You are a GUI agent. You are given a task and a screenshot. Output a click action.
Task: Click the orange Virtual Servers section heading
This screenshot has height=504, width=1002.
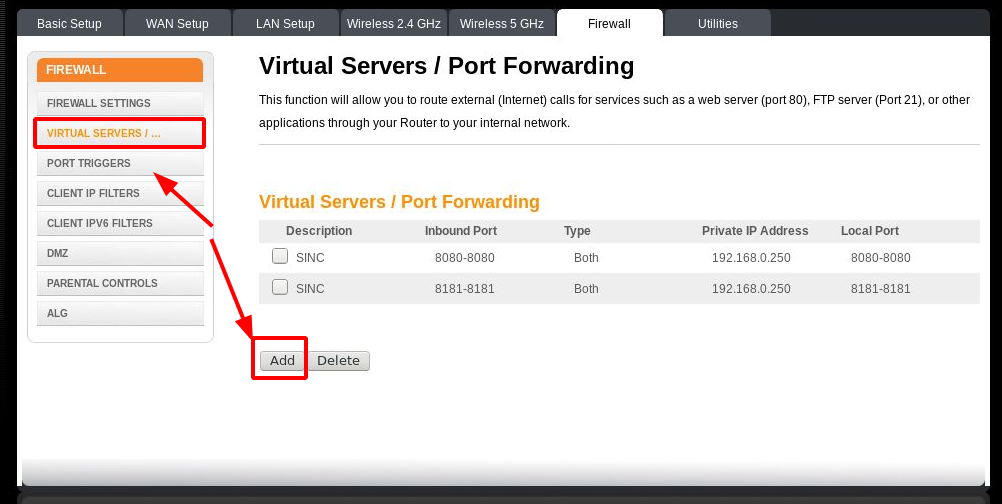[x=399, y=202]
